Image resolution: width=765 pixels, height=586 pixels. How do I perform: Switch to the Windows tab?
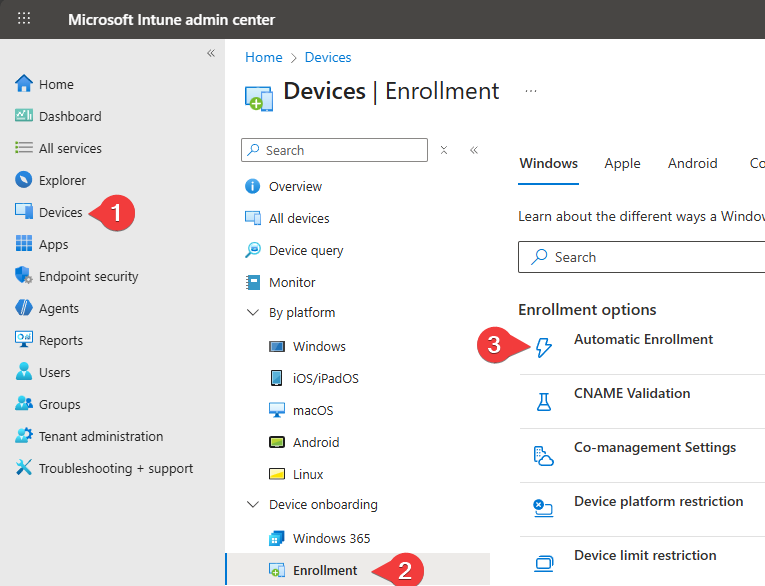pyautogui.click(x=548, y=163)
